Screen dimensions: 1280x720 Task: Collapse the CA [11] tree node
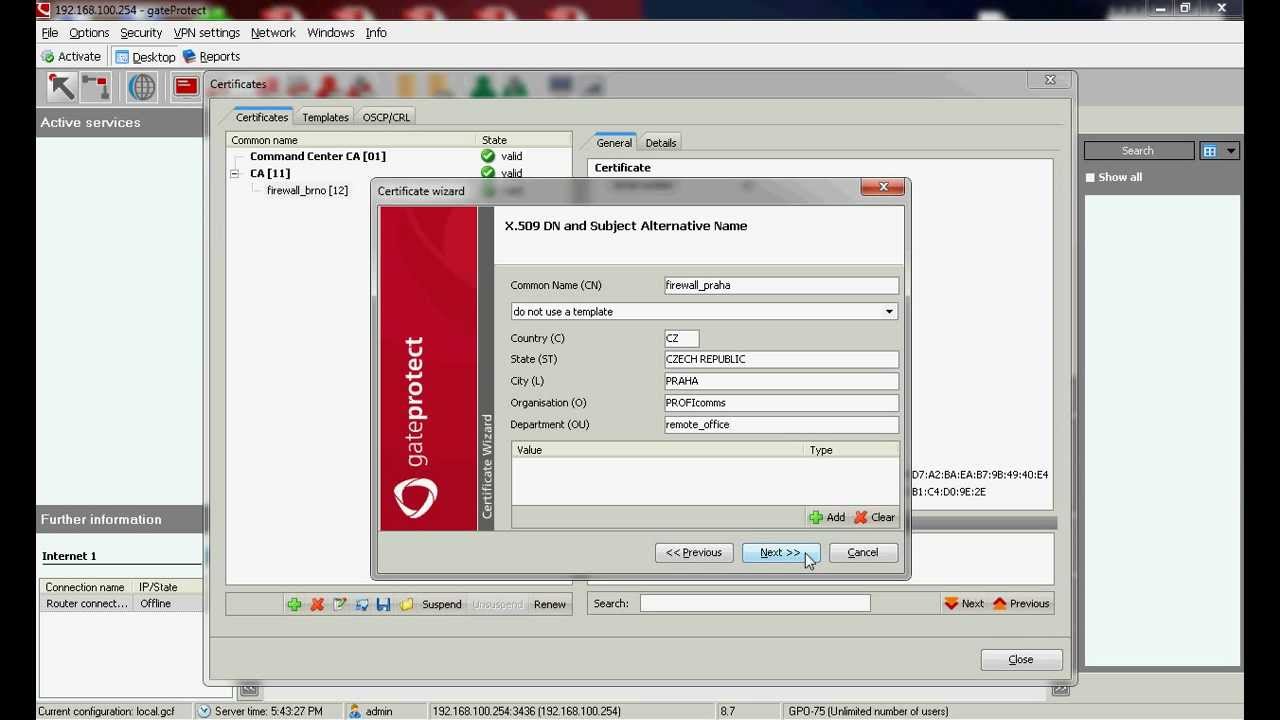(x=235, y=173)
